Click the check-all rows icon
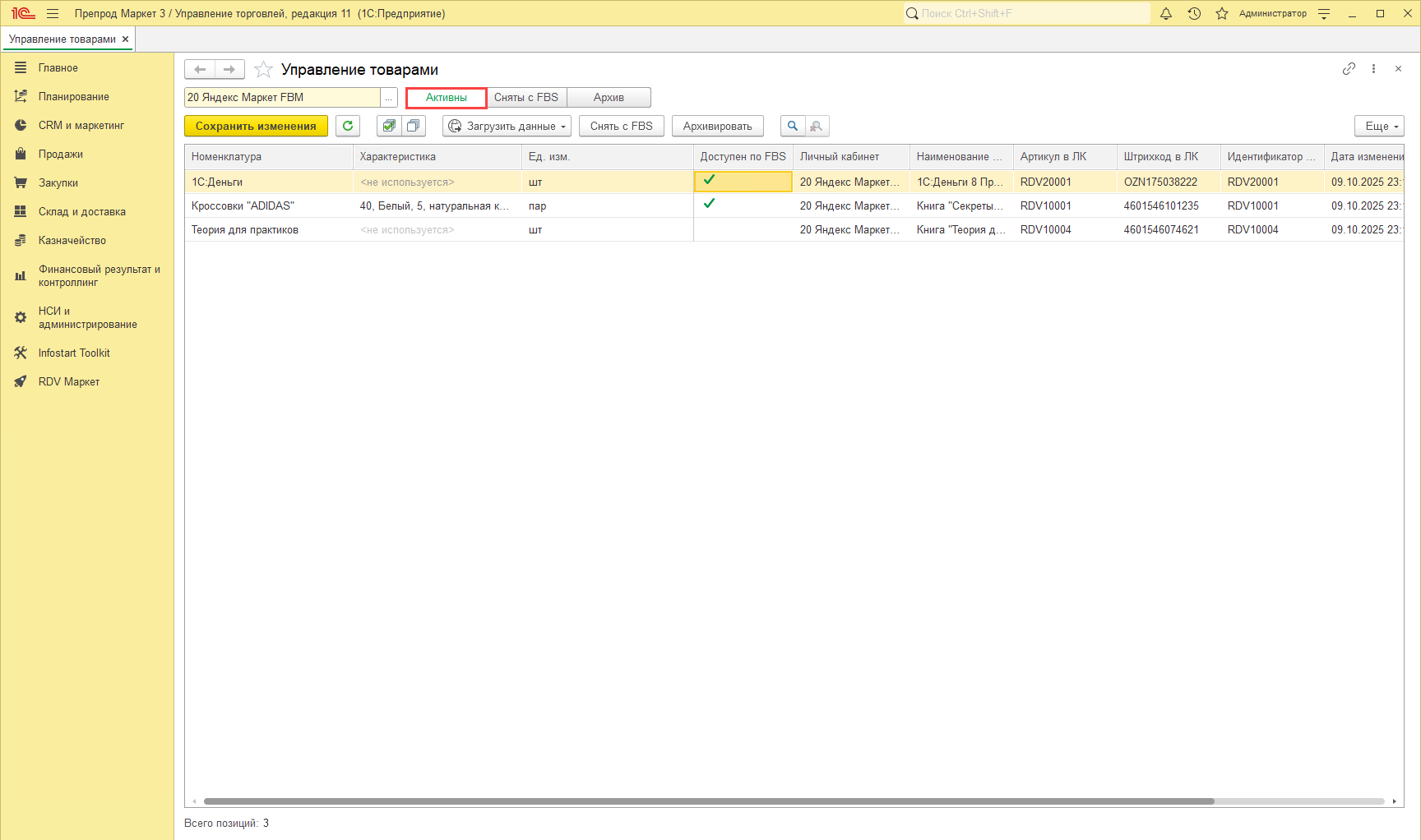This screenshot has width=1421, height=840. tap(389, 126)
